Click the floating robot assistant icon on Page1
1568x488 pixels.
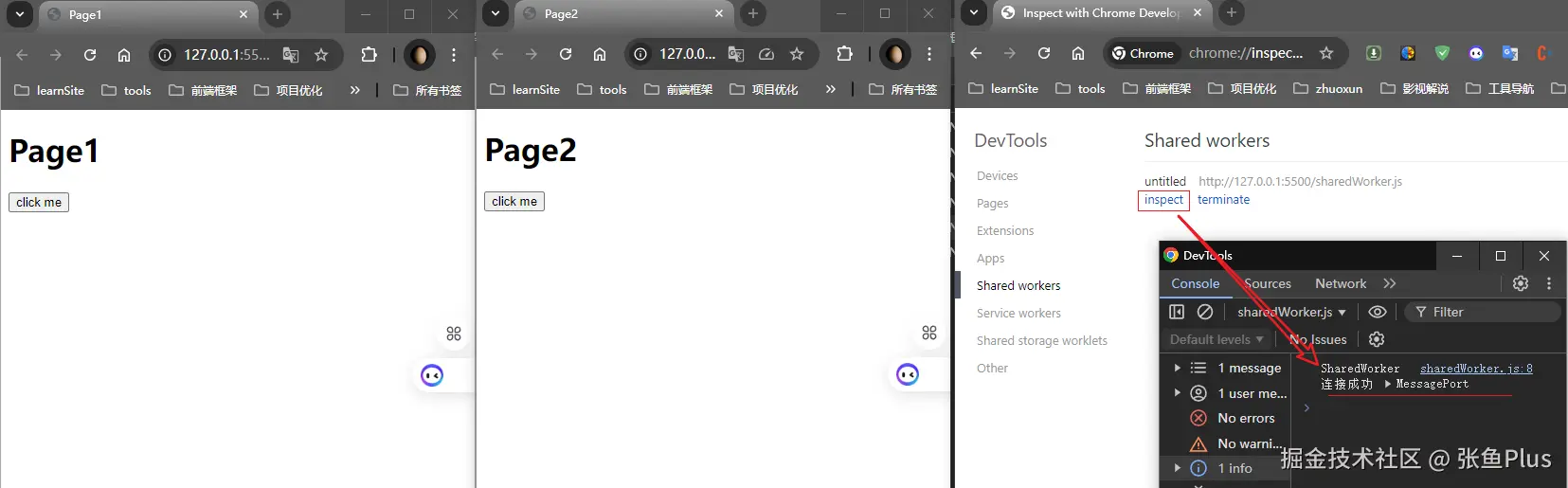tap(432, 375)
